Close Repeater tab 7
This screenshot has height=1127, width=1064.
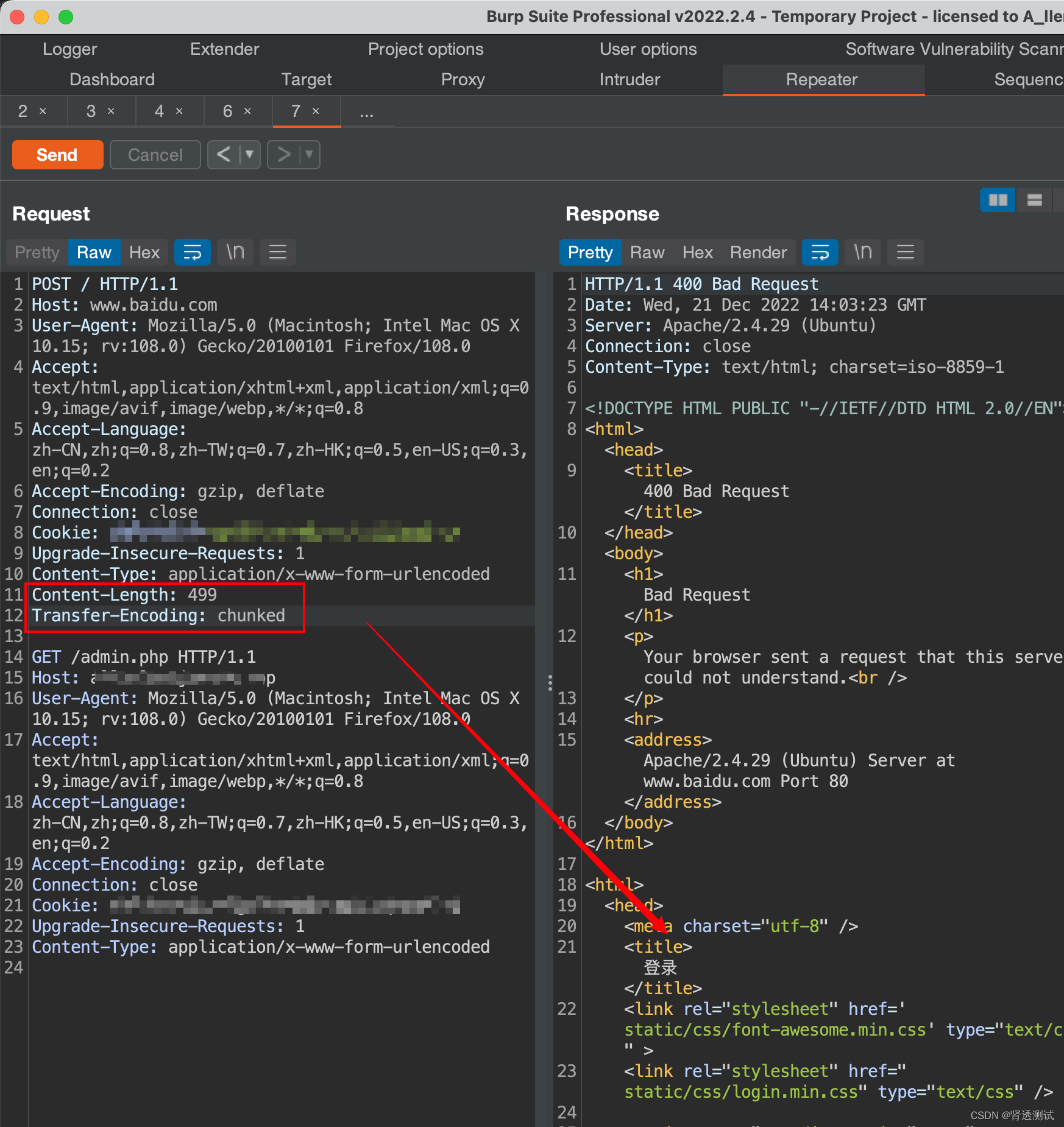pyautogui.click(x=316, y=111)
